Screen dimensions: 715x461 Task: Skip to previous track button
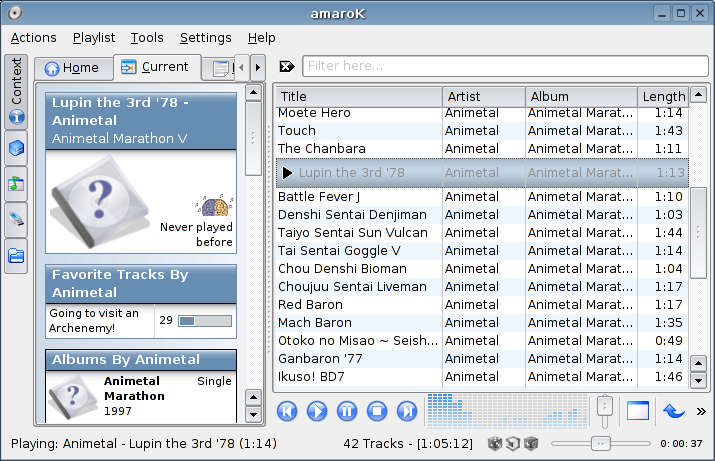(287, 411)
